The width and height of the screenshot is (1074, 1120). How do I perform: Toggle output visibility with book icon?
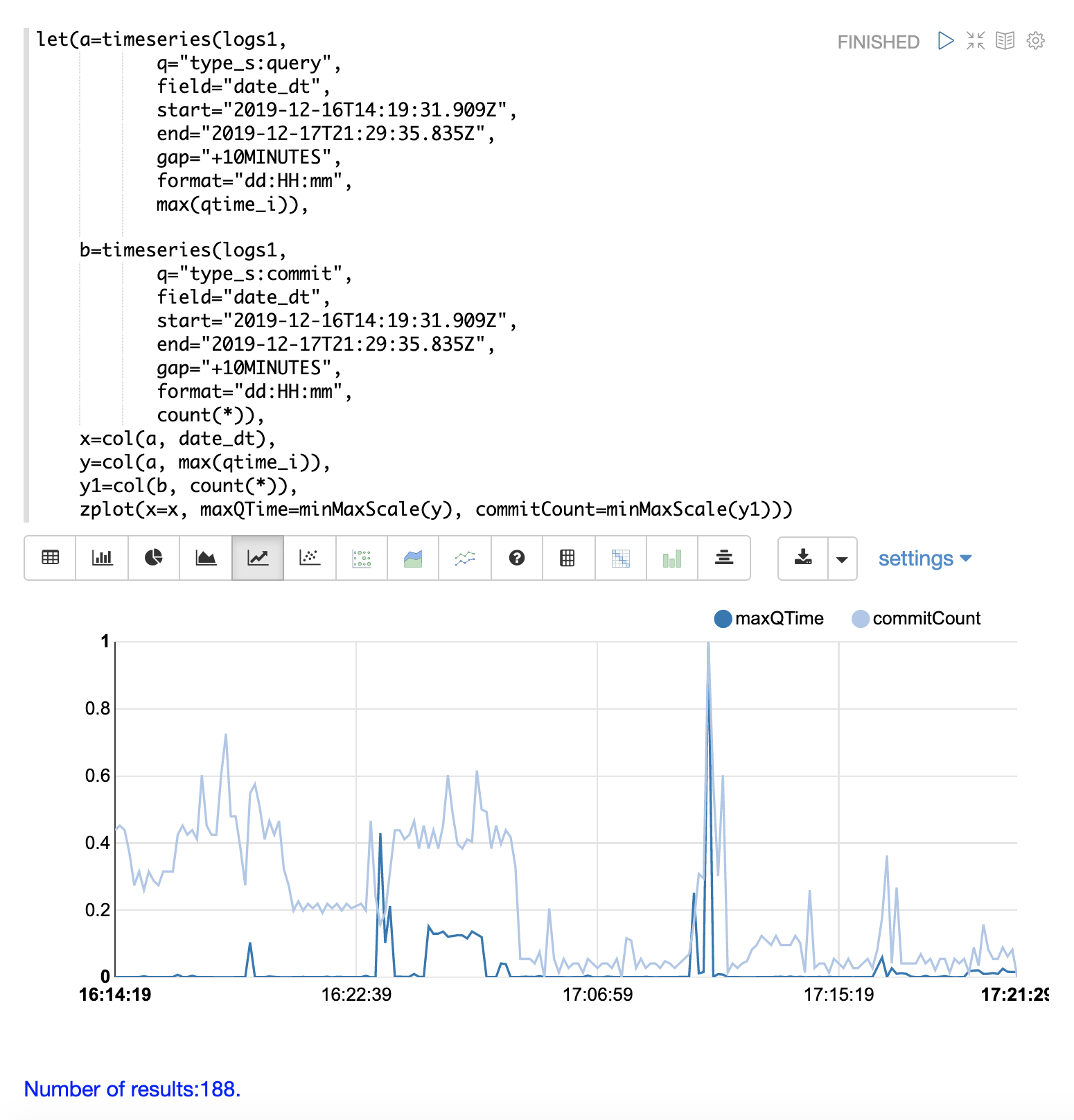pyautogui.click(x=1005, y=41)
